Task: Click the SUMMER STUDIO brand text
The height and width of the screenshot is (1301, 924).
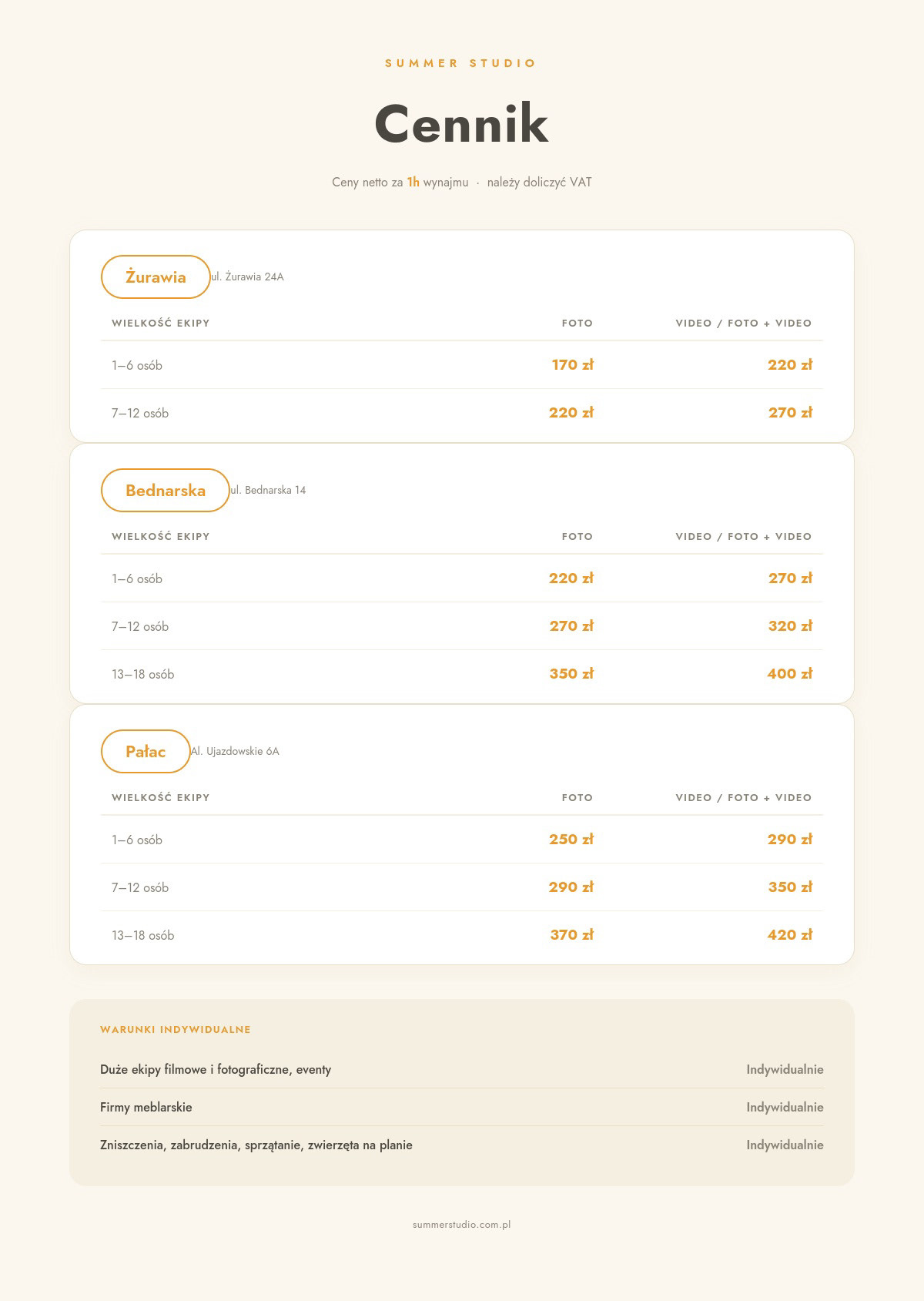Action: pyautogui.click(x=461, y=63)
